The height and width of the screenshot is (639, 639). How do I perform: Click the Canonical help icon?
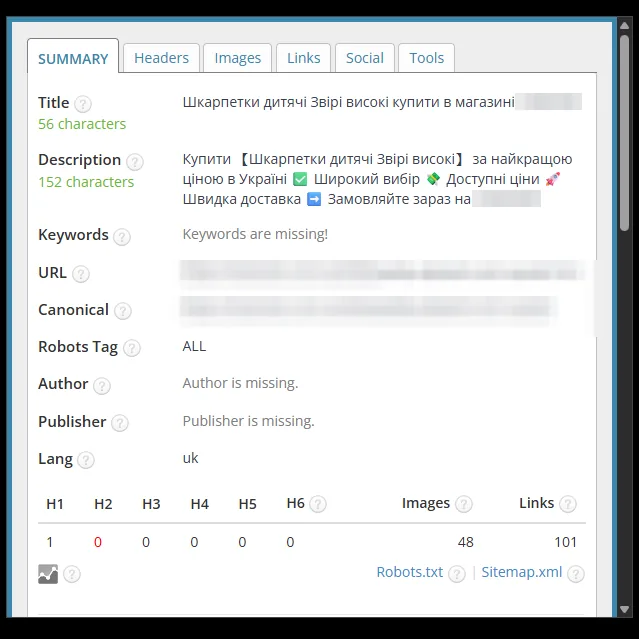click(123, 311)
